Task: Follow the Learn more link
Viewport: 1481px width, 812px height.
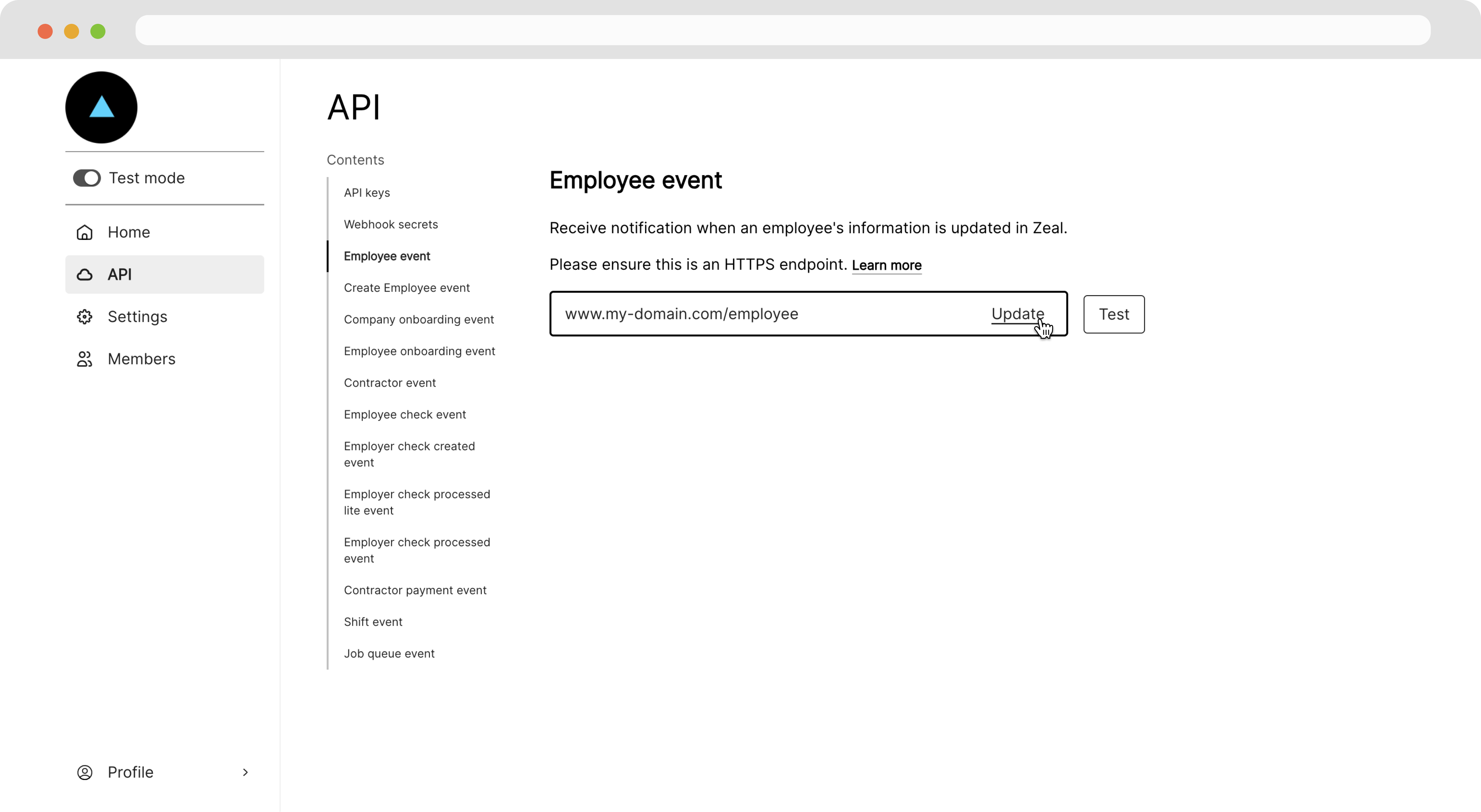Action: point(886,265)
